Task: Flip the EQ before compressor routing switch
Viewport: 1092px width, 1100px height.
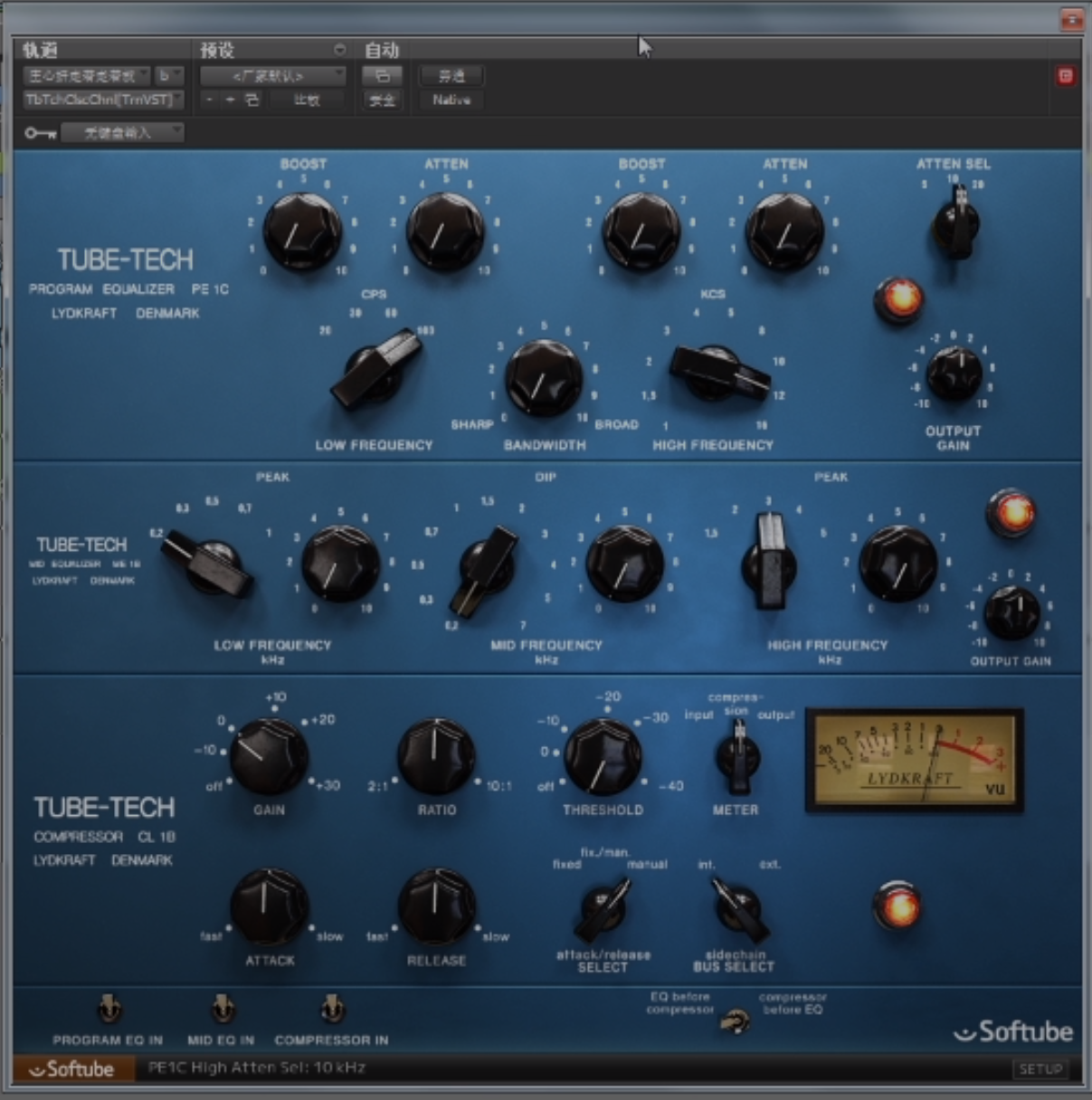Action: (736, 1022)
